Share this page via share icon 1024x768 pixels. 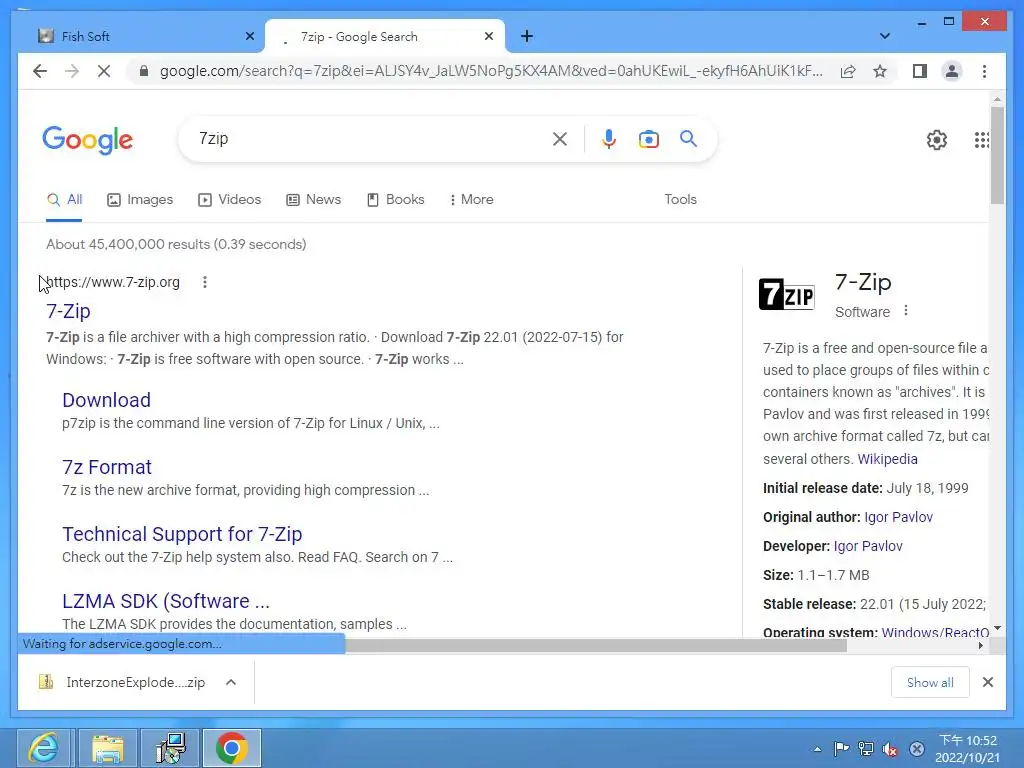(x=848, y=71)
